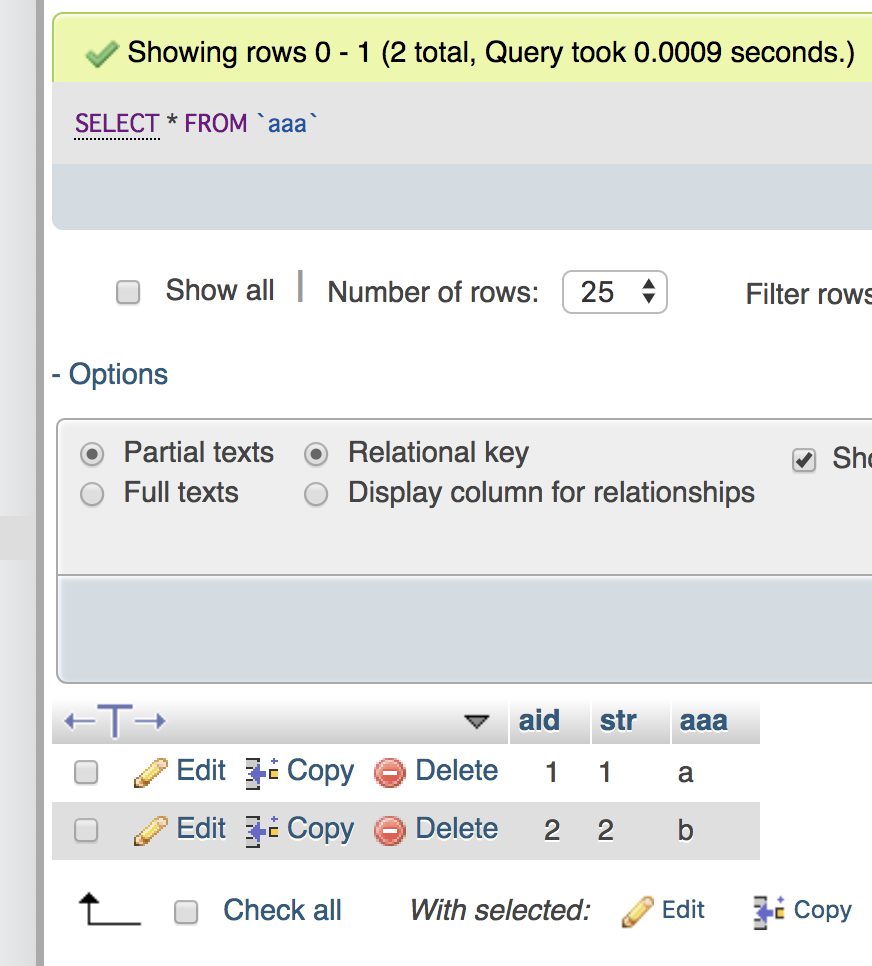Click the Check all link

[282, 911]
